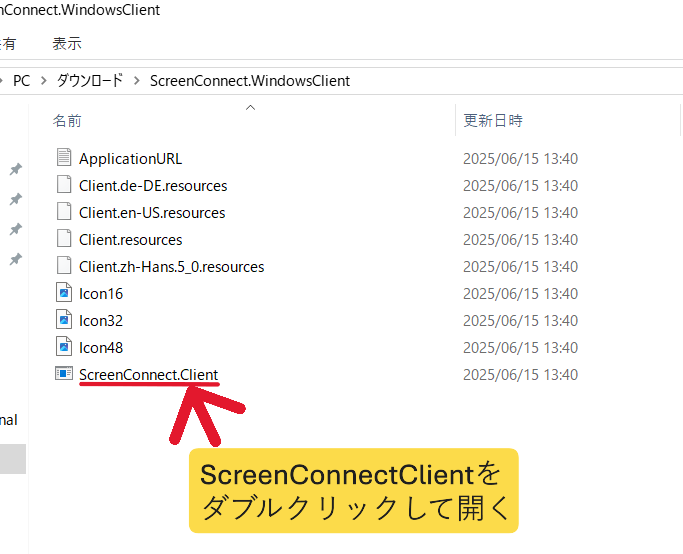Screen dimensions: 683x554
Task: Go to PC in breadcrumb path
Action: tap(21, 81)
